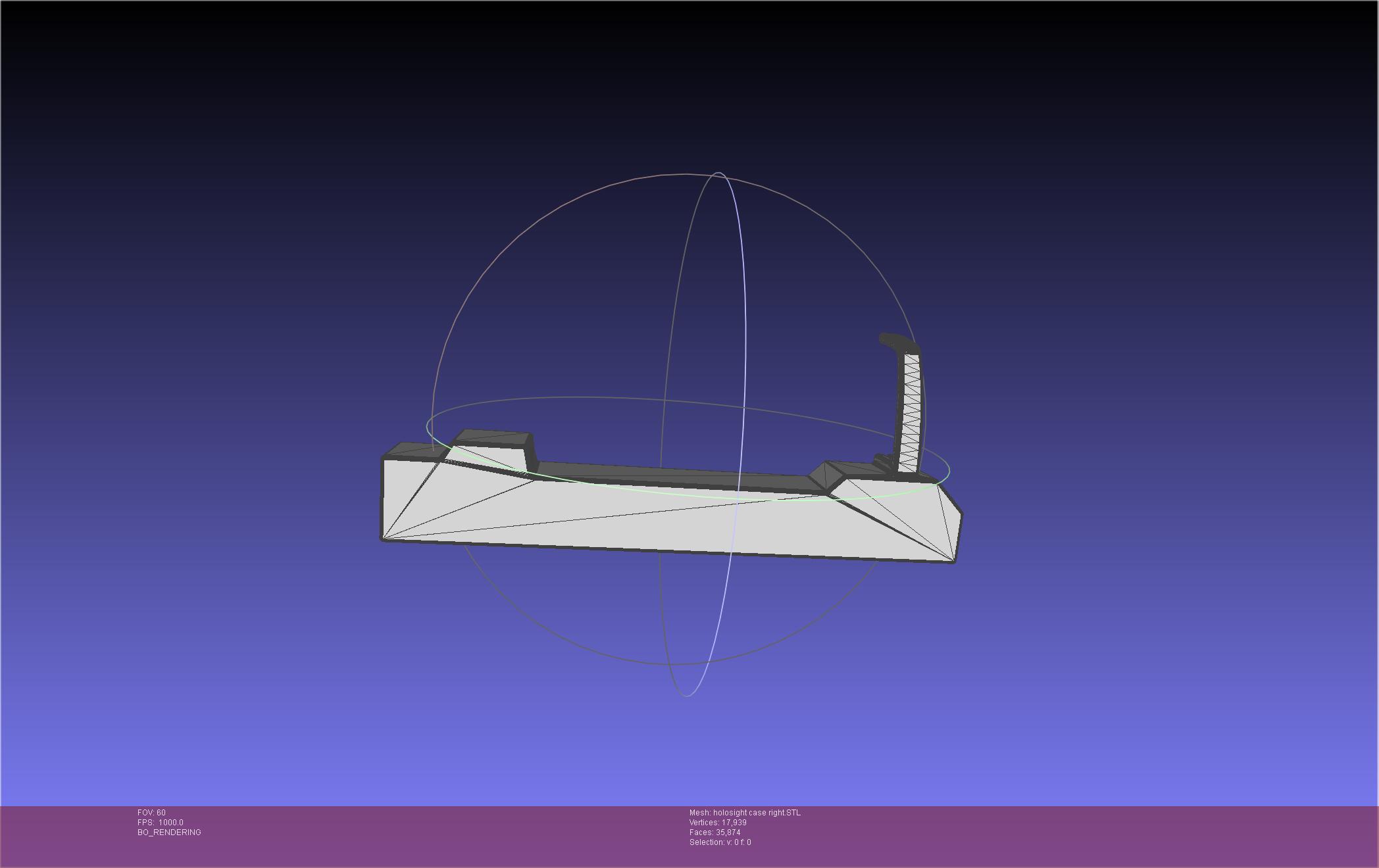Click the BO_RENDERING status label
The height and width of the screenshot is (868, 1379).
pyautogui.click(x=169, y=832)
